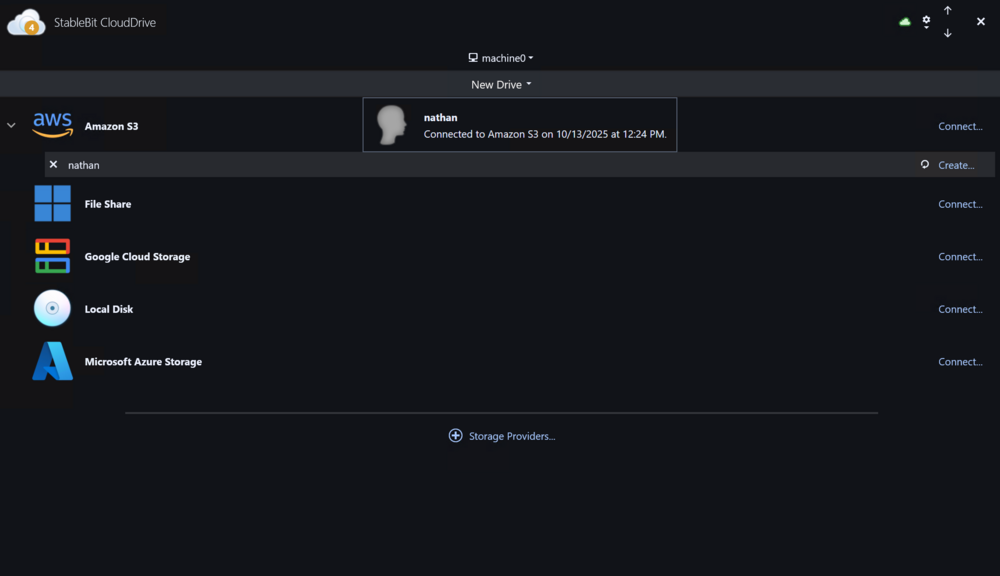
Task: Click Connect for Google Cloud Storage
Action: 960,256
